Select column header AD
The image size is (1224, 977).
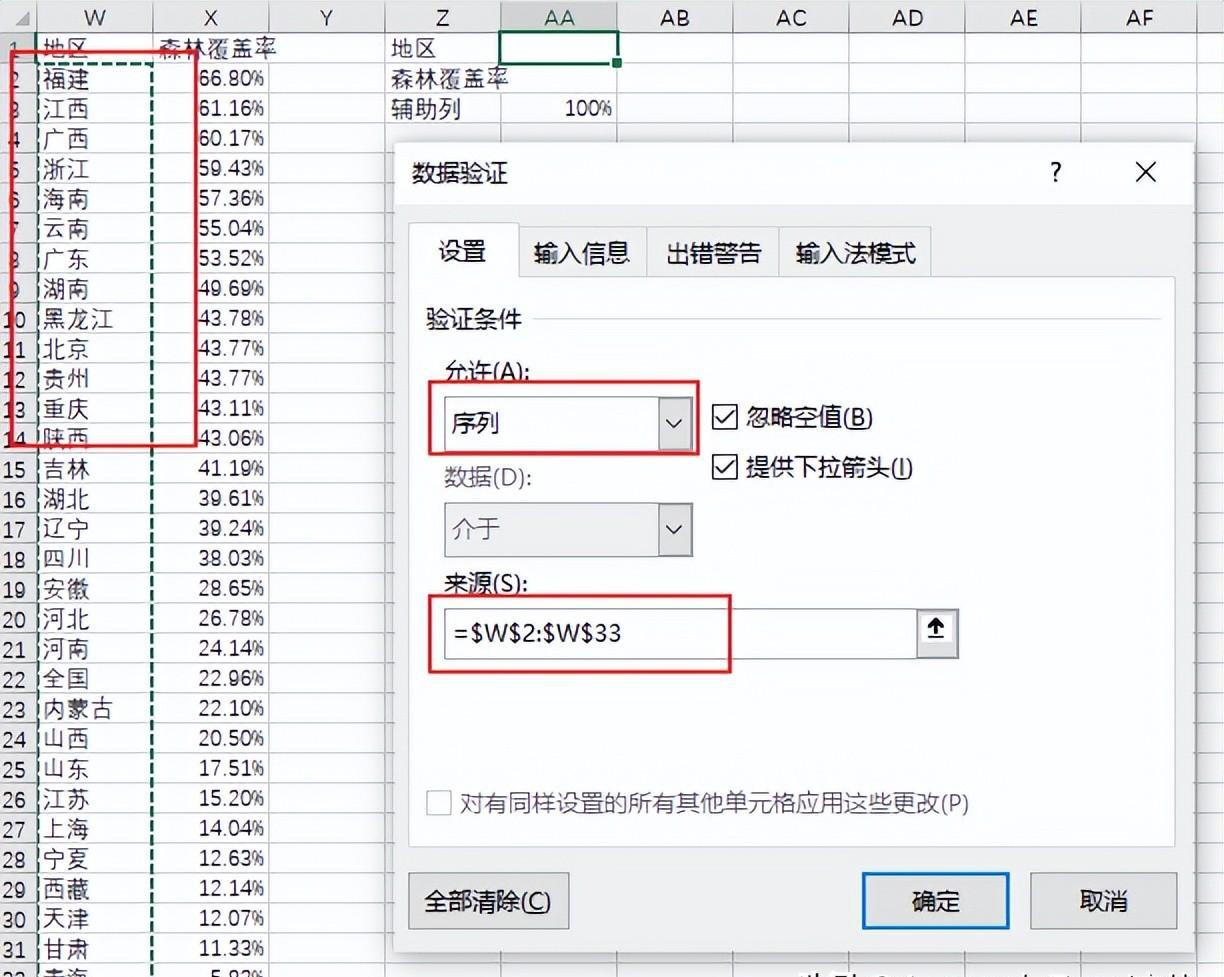tap(907, 17)
